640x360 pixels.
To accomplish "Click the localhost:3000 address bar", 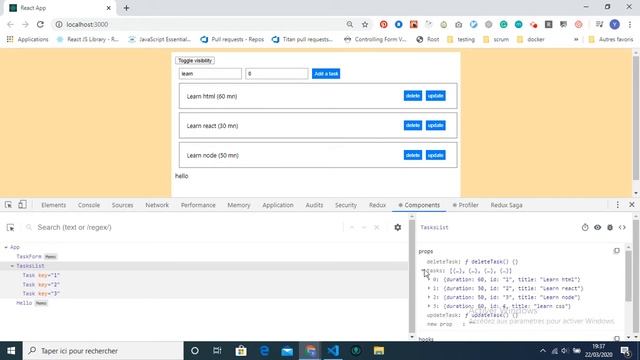I will (x=200, y=24).
